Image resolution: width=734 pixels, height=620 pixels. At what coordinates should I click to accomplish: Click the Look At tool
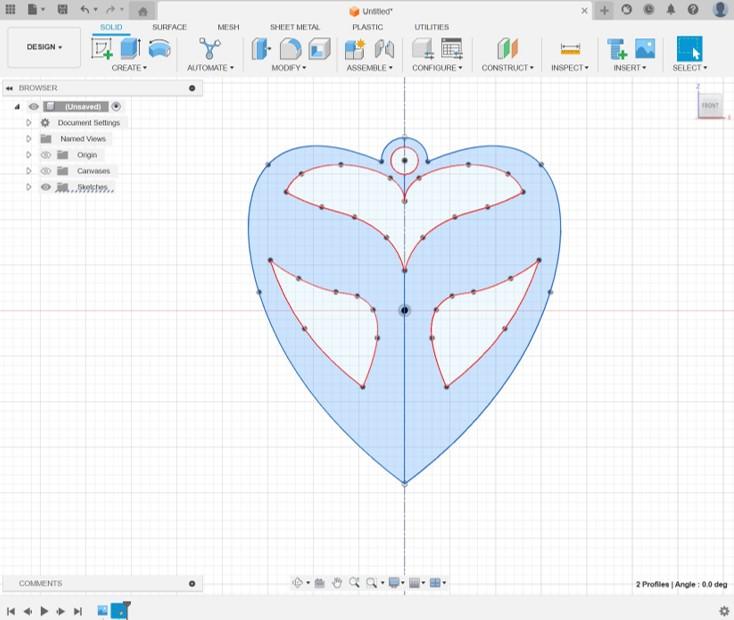(x=320, y=583)
